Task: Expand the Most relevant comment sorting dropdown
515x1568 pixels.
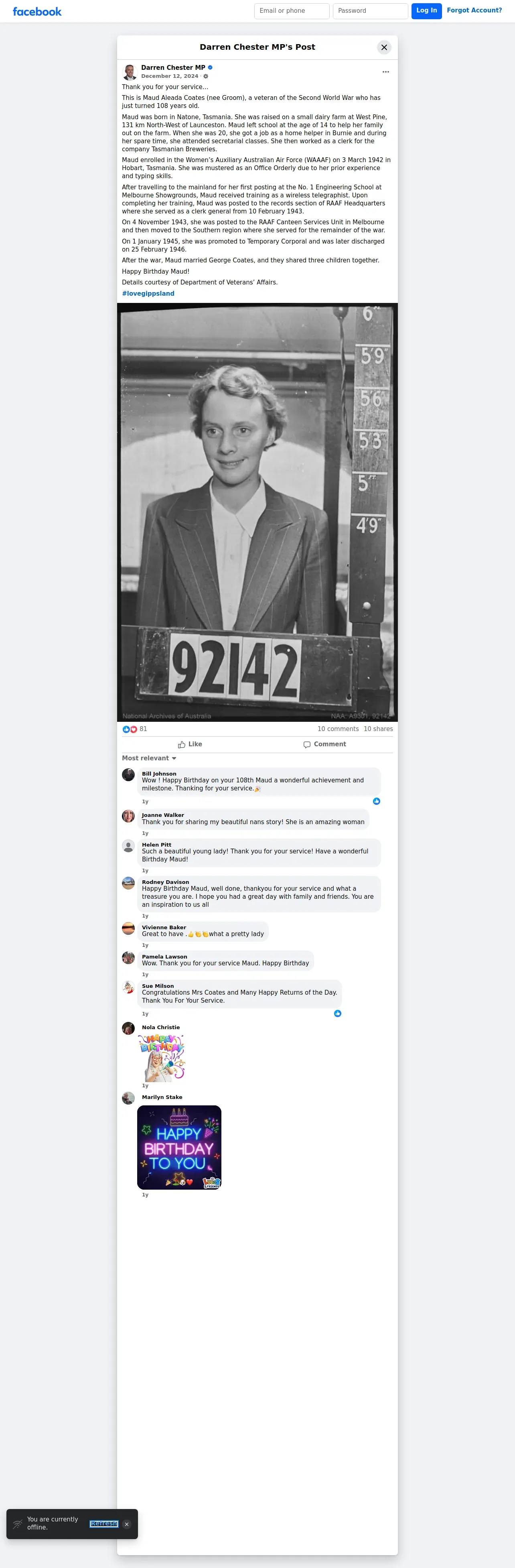Action: (149, 758)
